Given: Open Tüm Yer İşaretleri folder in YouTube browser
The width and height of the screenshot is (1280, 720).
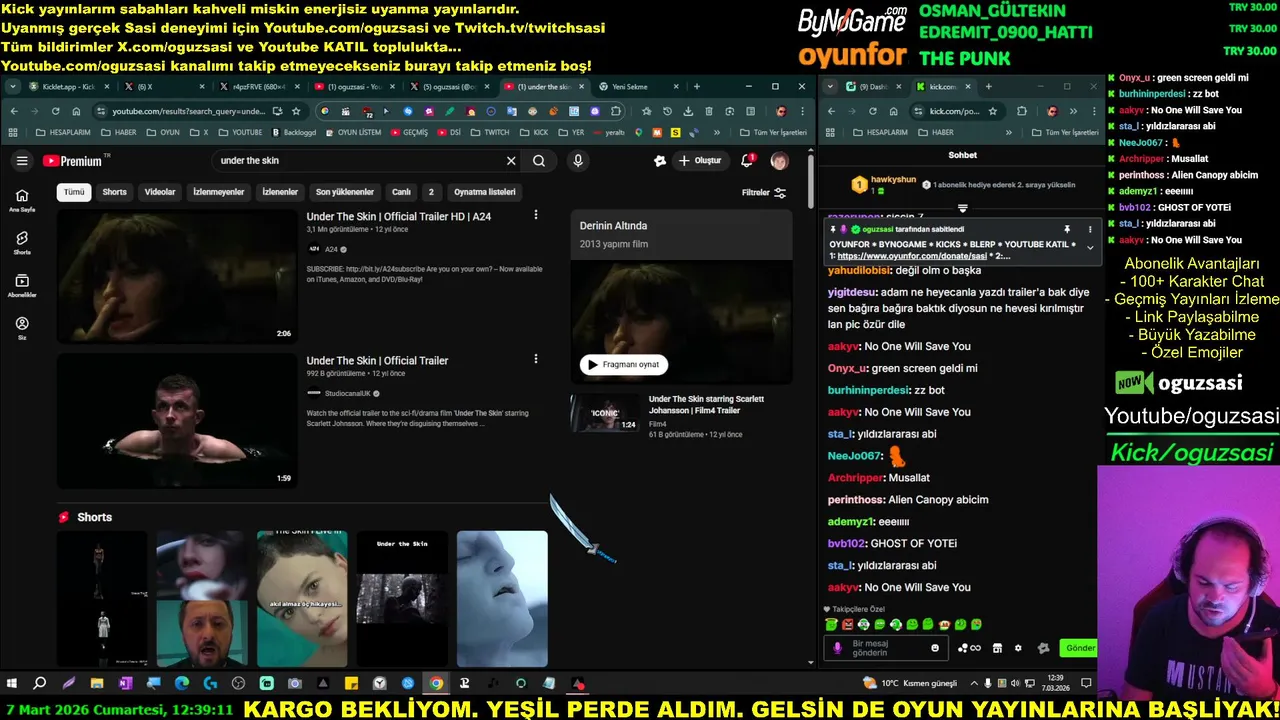Looking at the screenshot, I should pyautogui.click(x=773, y=132).
